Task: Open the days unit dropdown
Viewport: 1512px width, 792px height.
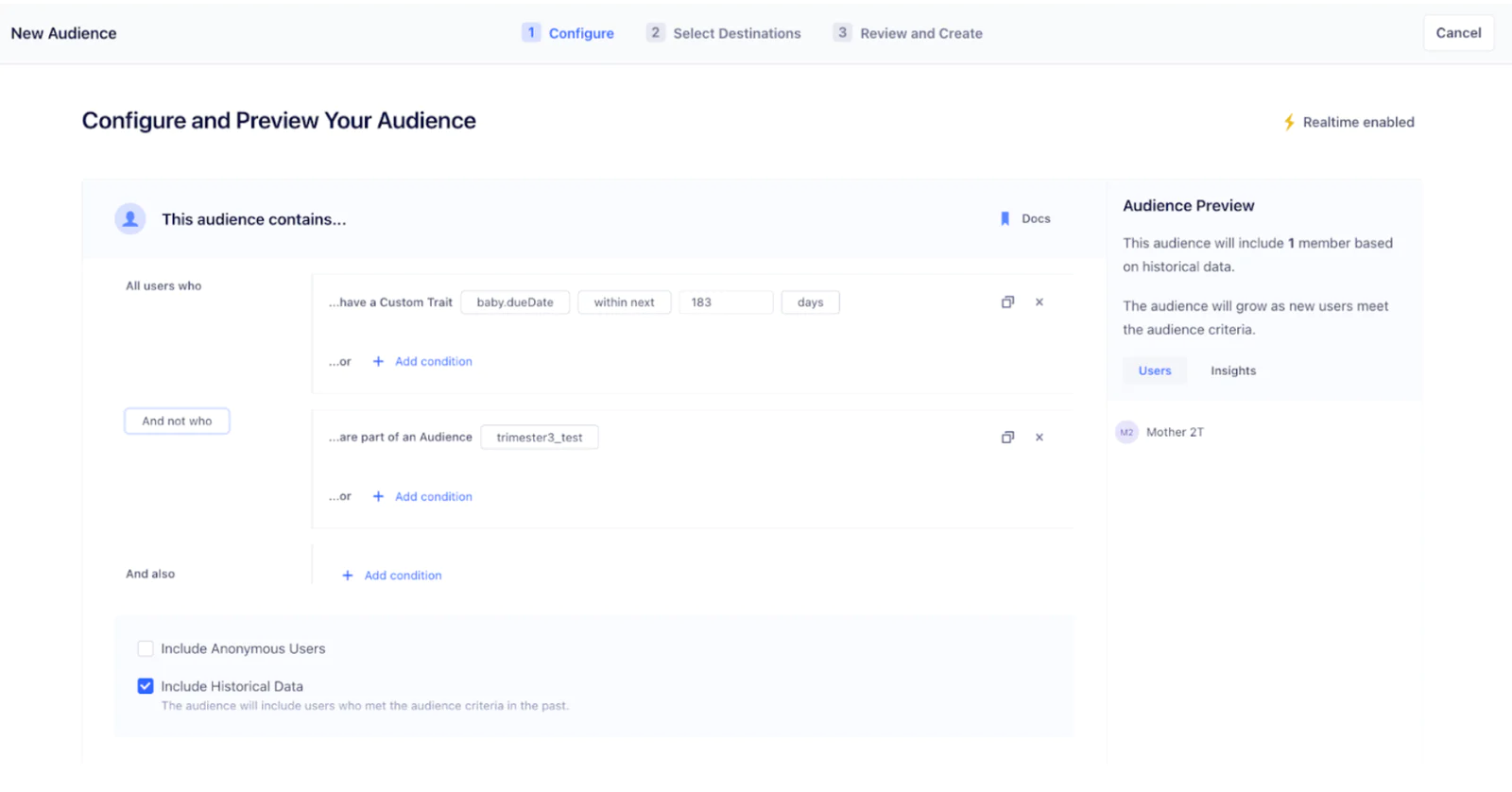Action: pos(810,302)
